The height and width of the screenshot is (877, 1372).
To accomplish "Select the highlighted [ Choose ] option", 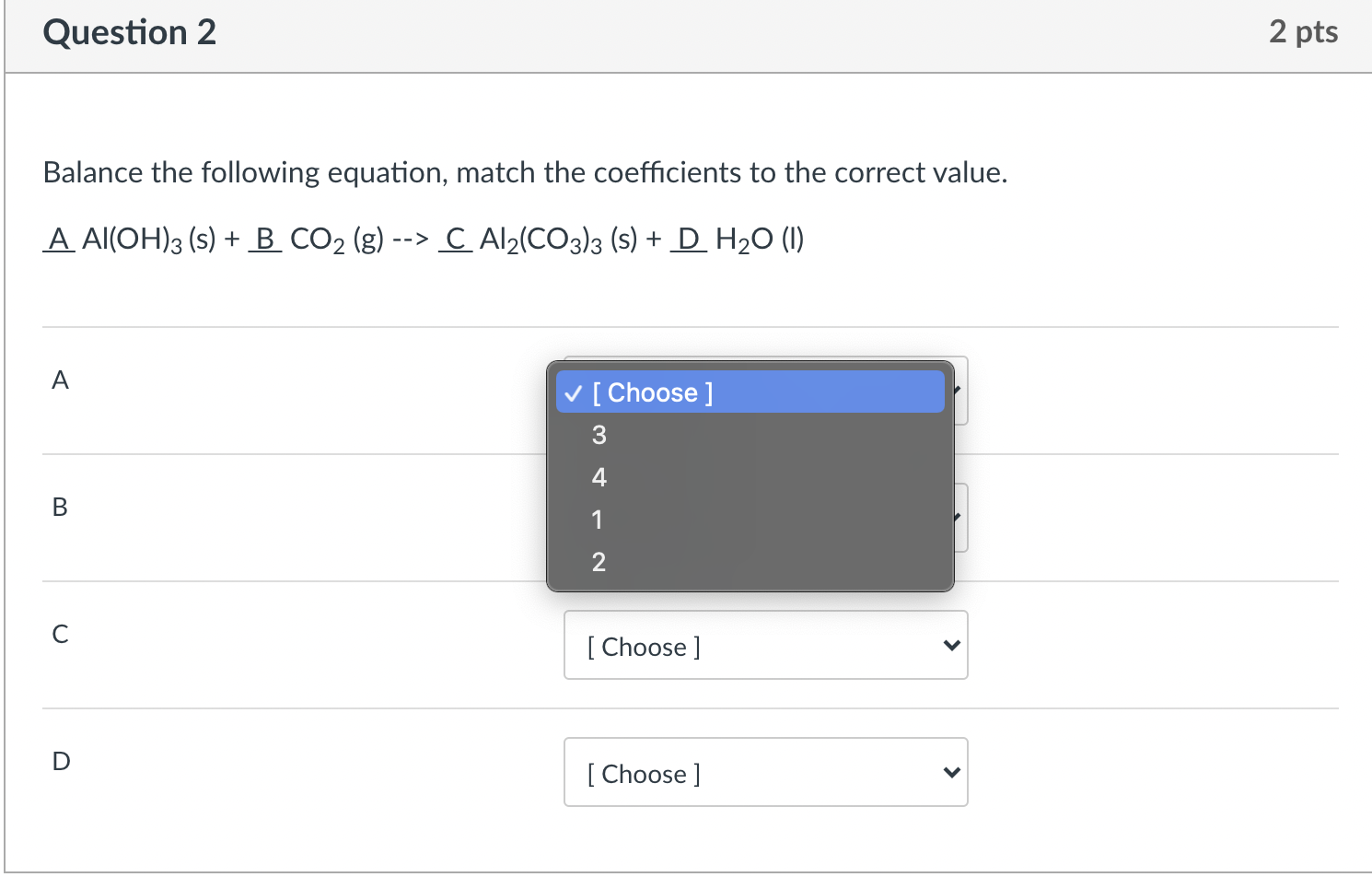I will click(x=750, y=392).
